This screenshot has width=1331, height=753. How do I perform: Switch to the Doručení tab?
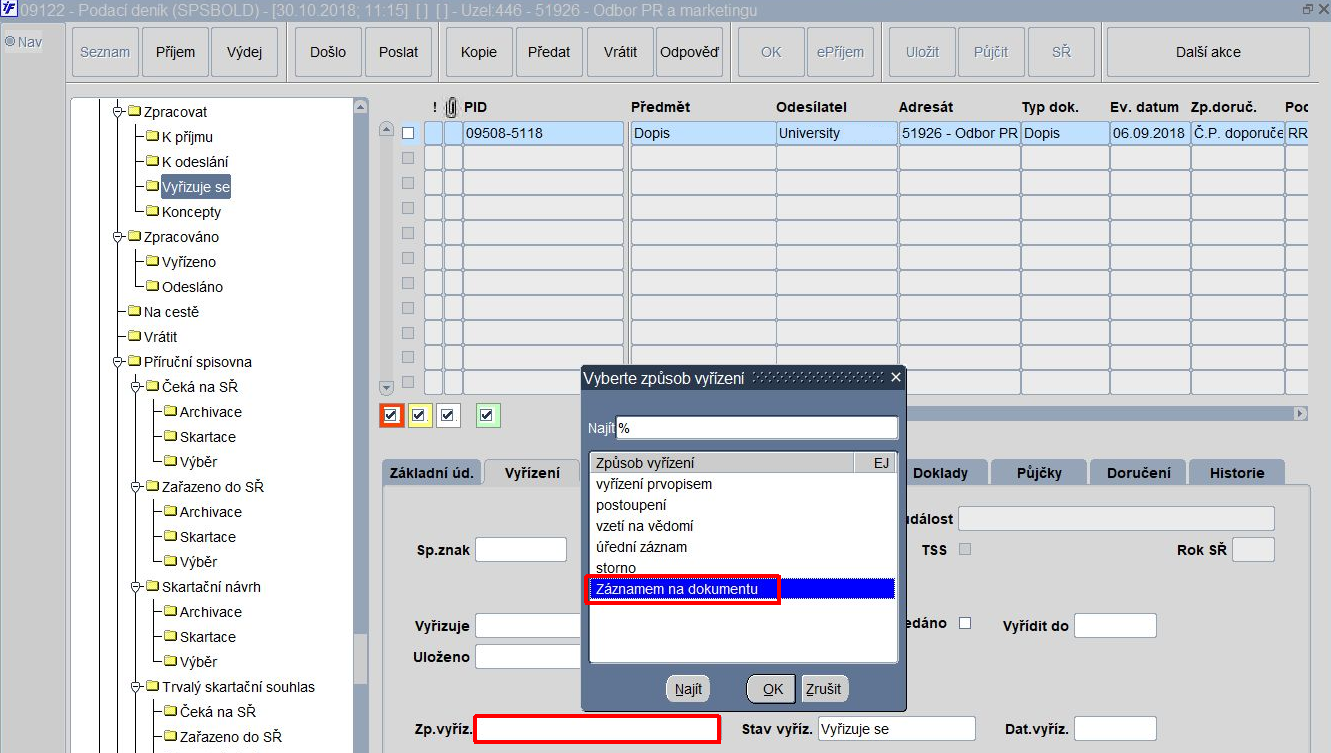tap(1138, 473)
